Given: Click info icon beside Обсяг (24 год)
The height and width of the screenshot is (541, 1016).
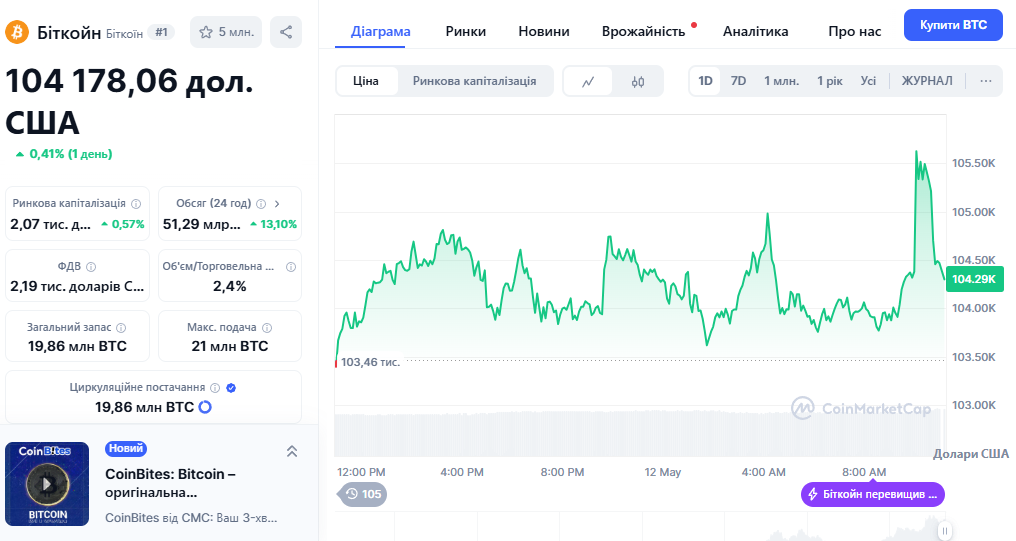Looking at the screenshot, I should coord(261,203).
